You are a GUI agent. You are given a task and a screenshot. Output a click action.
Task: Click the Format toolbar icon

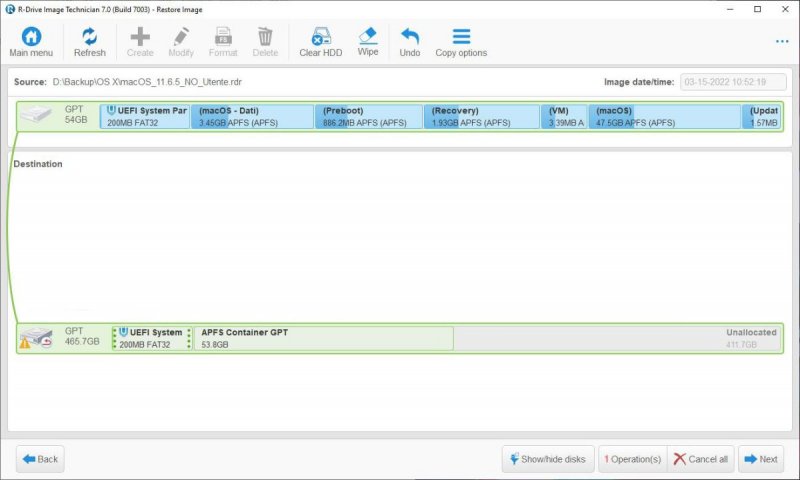coord(223,42)
